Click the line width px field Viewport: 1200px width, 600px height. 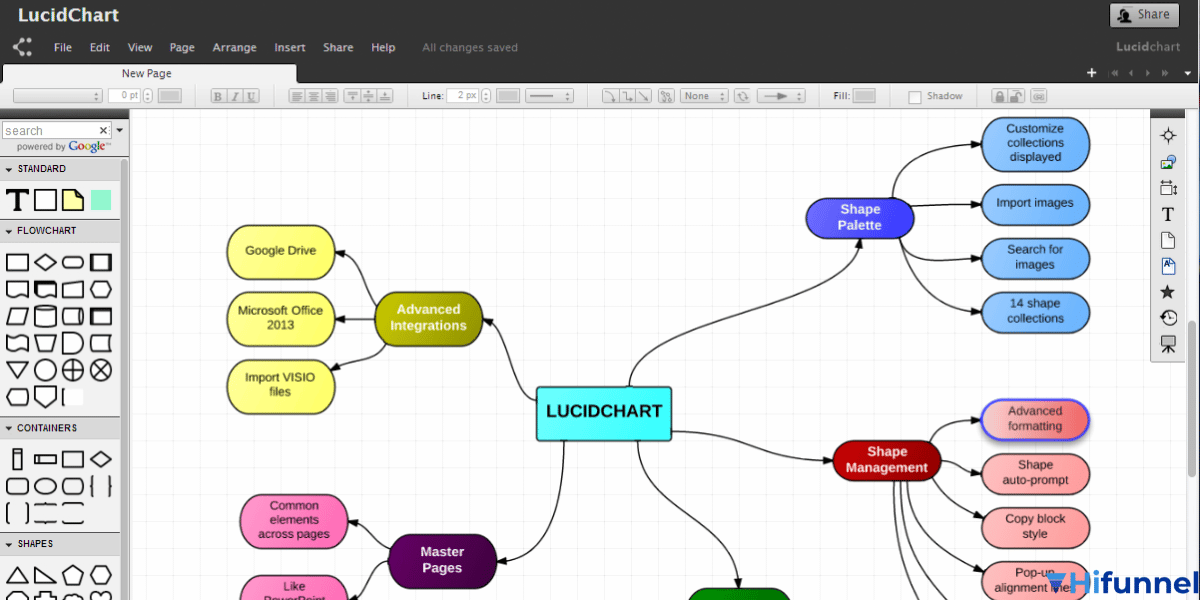pyautogui.click(x=463, y=96)
